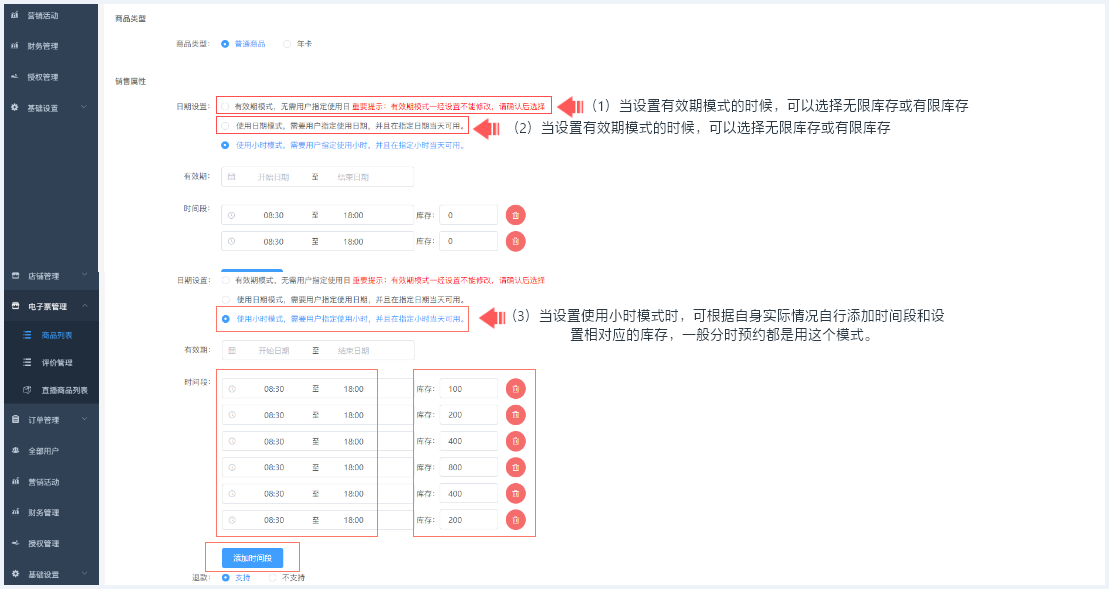
Task: Click the 订单管理 order icon
Action: 15,420
